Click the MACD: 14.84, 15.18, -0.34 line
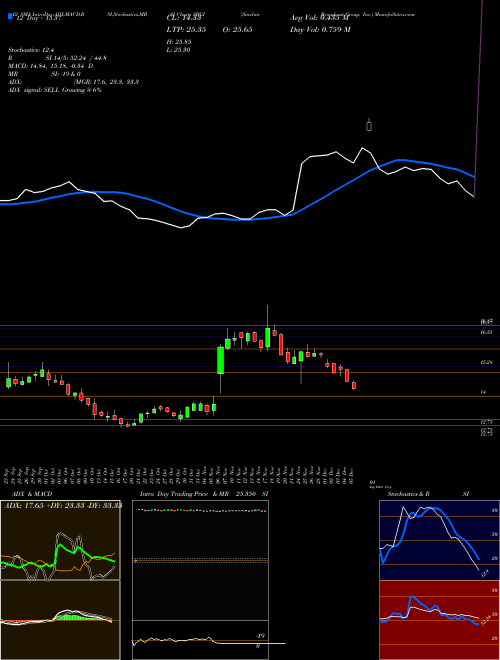This screenshot has height=660, width=500. [51, 66]
